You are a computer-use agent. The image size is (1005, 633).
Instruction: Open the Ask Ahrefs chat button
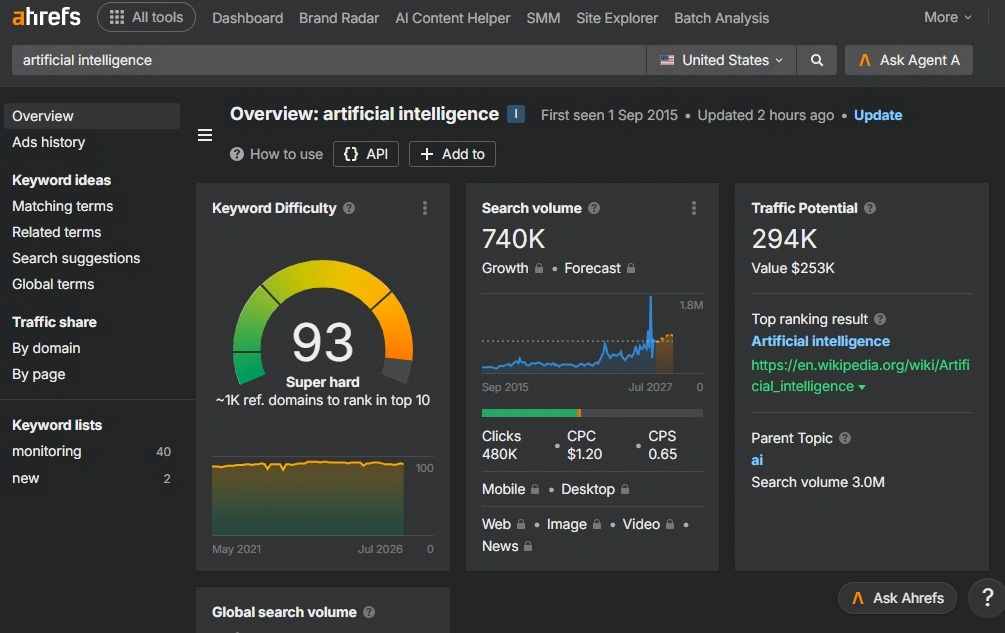897,598
